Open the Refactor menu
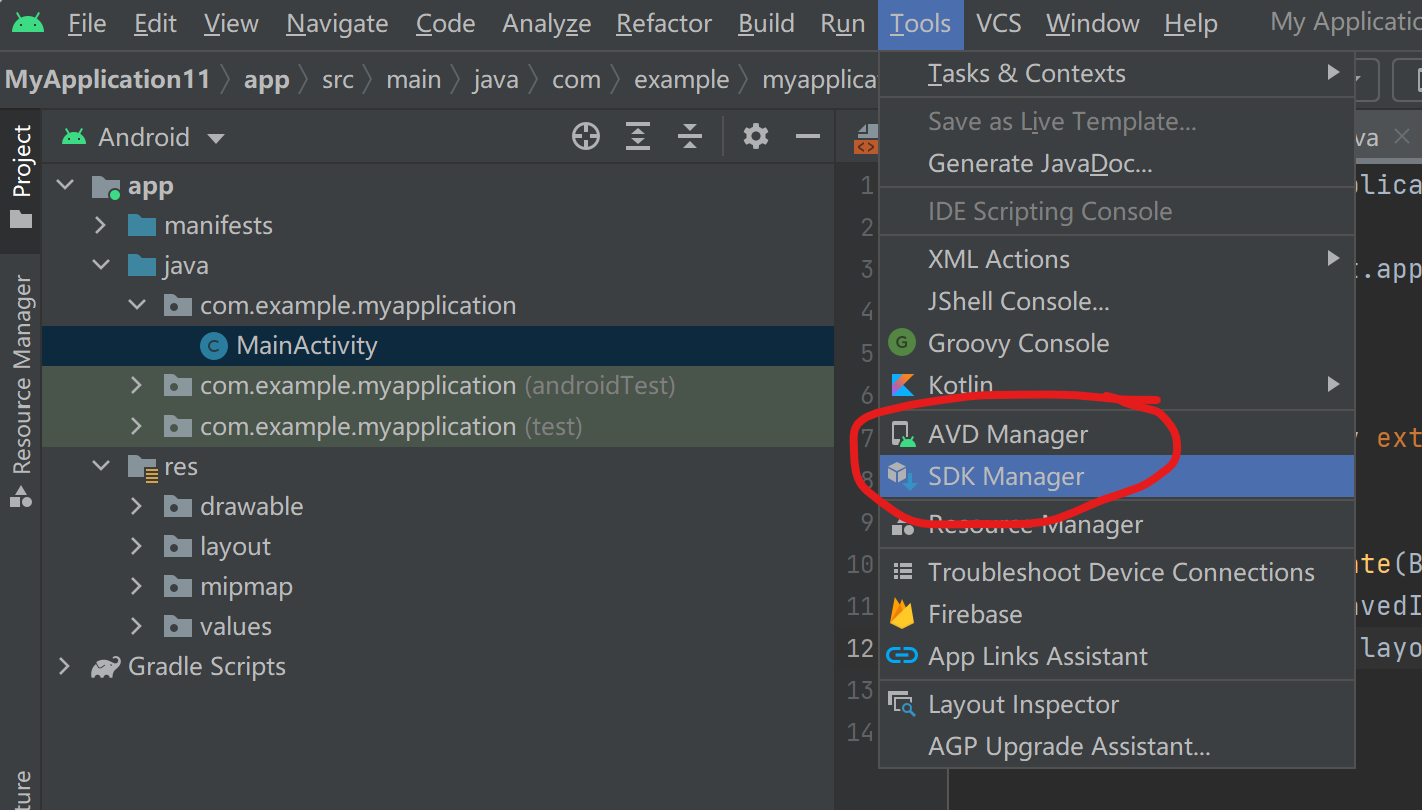The height and width of the screenshot is (810, 1422). 664,24
